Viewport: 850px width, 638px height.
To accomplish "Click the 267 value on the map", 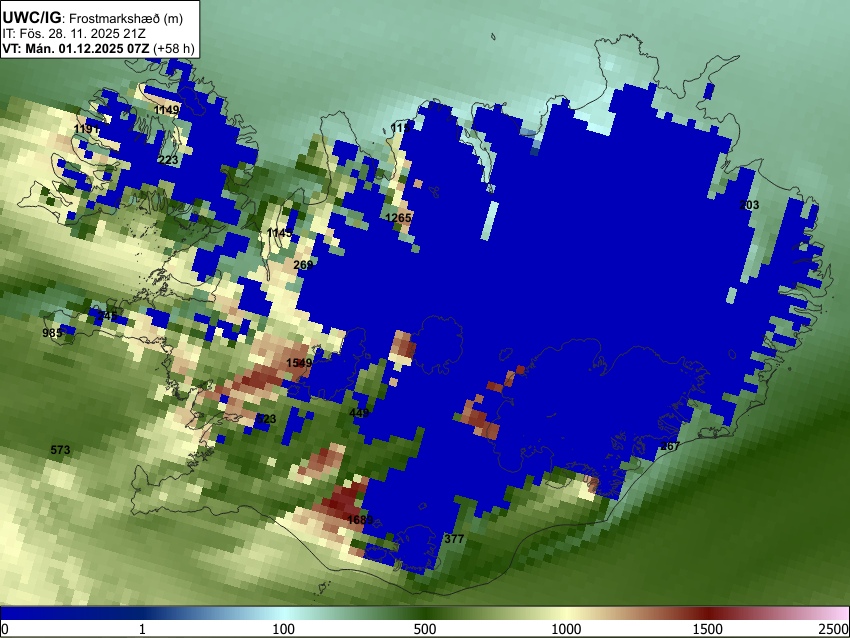I will coord(670,447).
